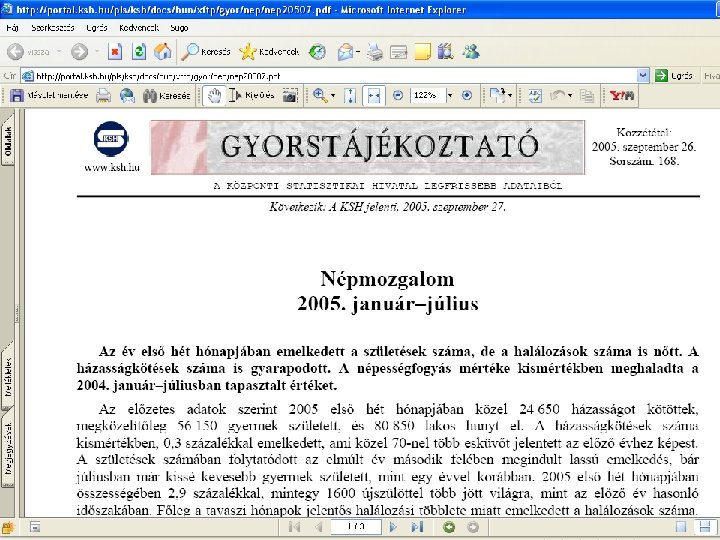720x540 pixels.
Task: Click the red Yahoo toolbar button
Action: click(621, 96)
